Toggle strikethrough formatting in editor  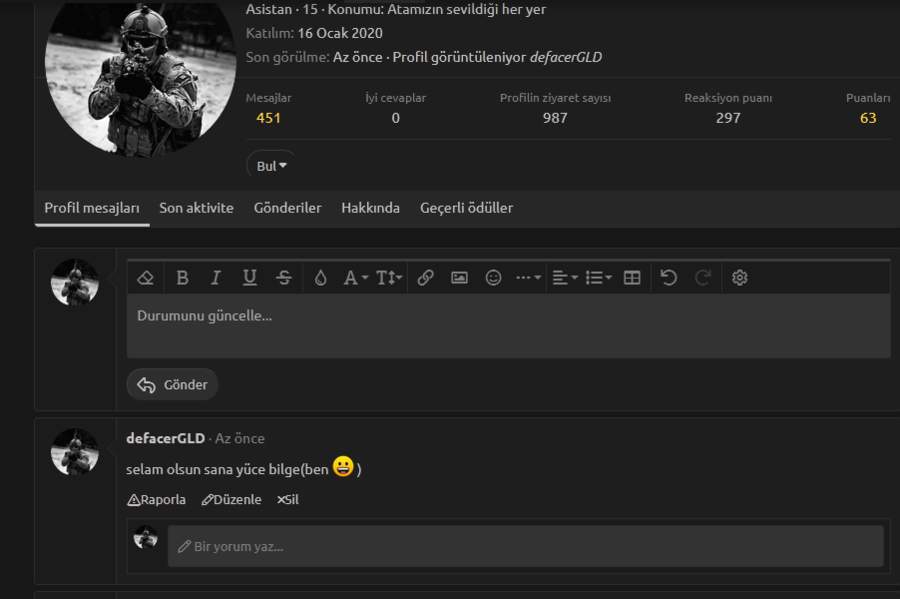[x=284, y=278]
